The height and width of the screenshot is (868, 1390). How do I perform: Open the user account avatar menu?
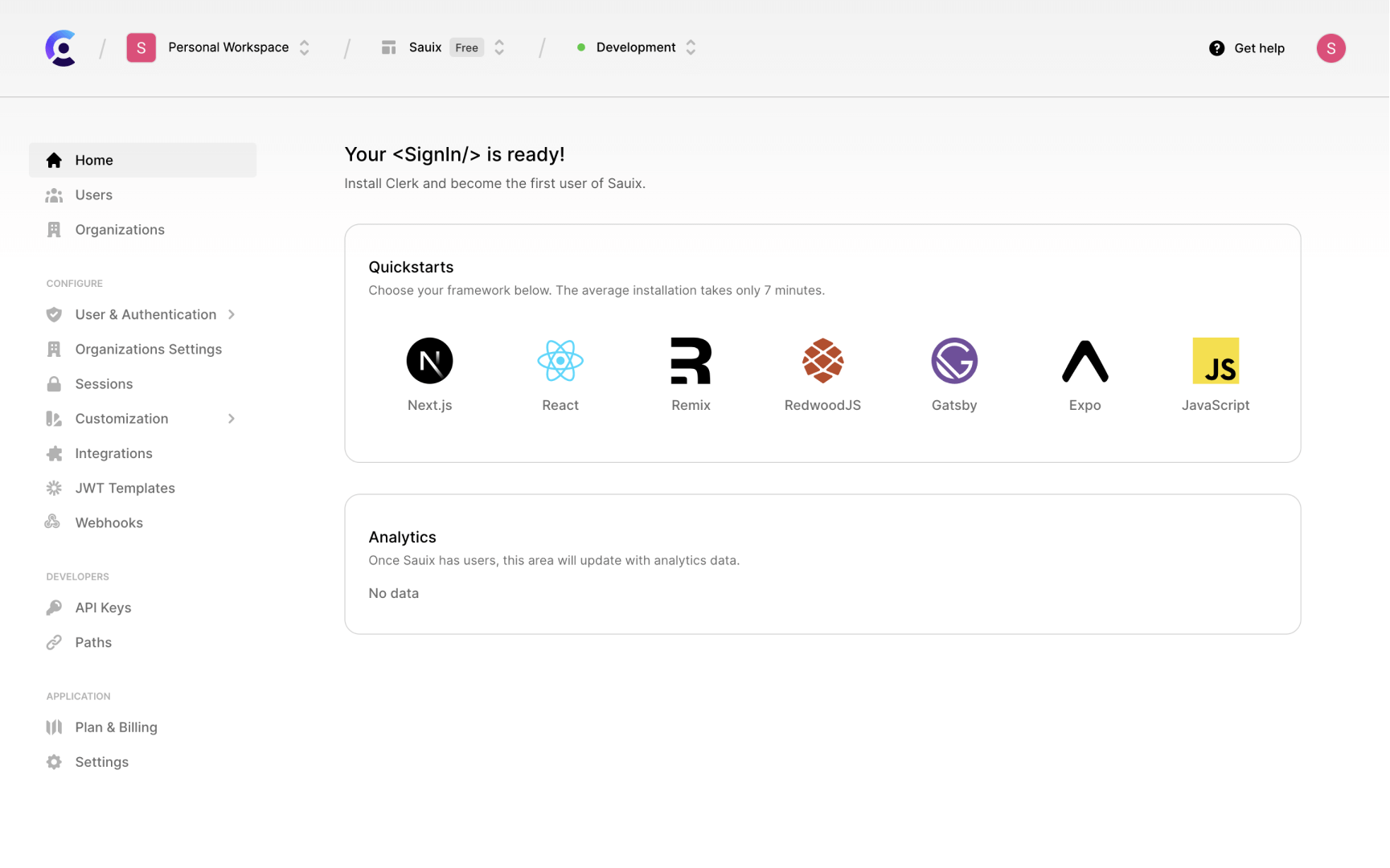click(1331, 48)
